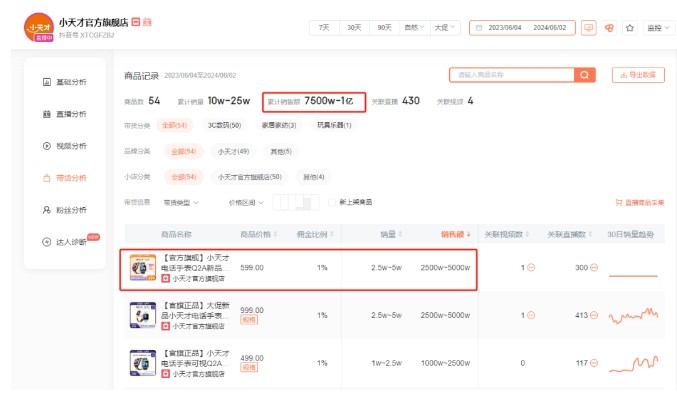Click the star favorite icon
Viewport: 677px width, 396px height.
(x=630, y=28)
